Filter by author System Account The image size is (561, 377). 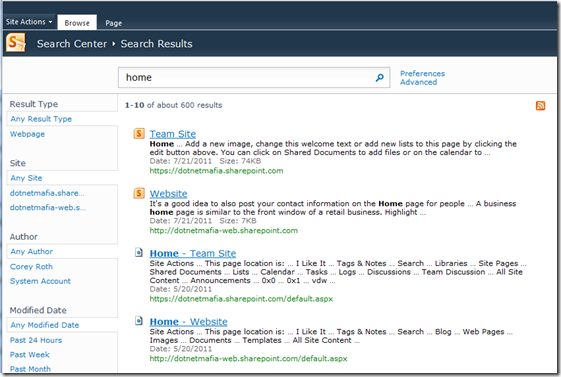pyautogui.click(x=40, y=281)
